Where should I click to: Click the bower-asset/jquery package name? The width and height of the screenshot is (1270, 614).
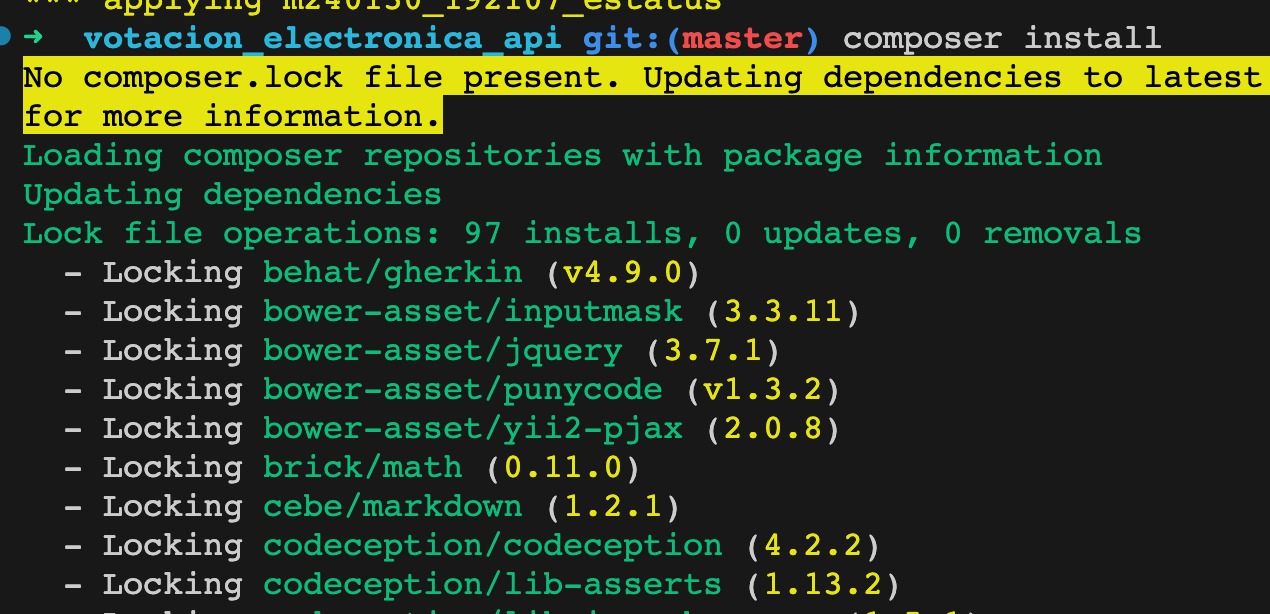tap(442, 350)
